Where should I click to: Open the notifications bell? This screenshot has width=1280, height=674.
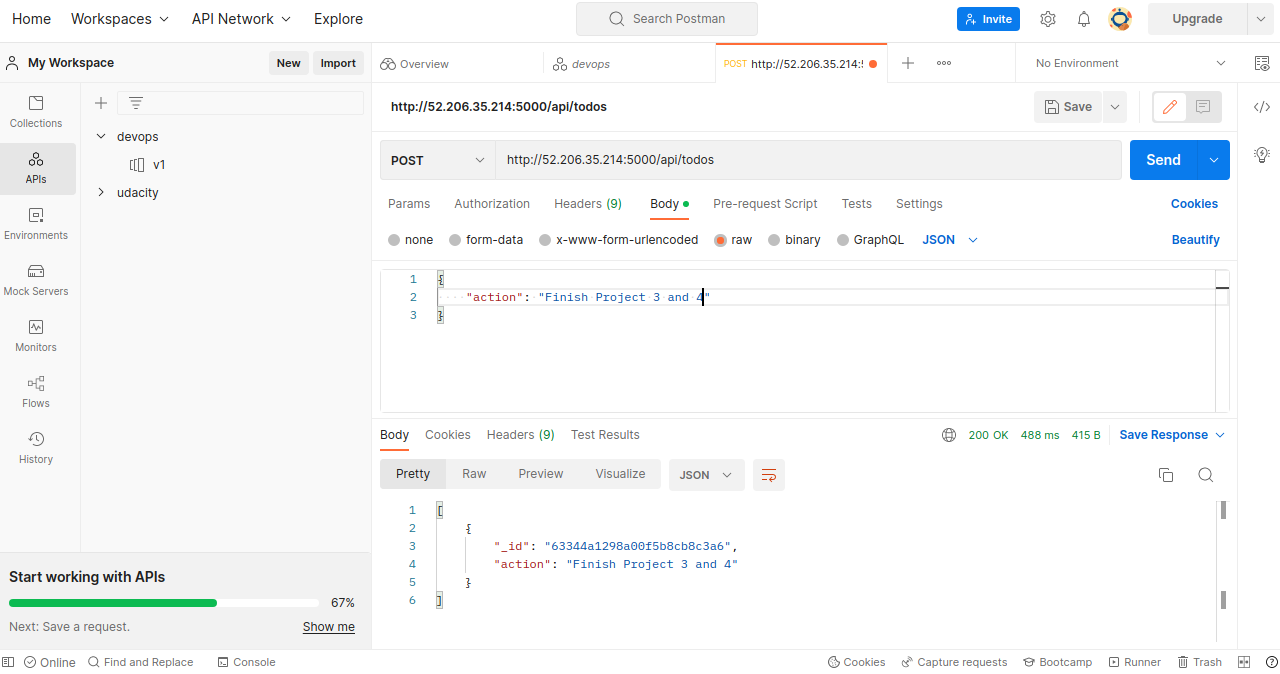[x=1084, y=19]
